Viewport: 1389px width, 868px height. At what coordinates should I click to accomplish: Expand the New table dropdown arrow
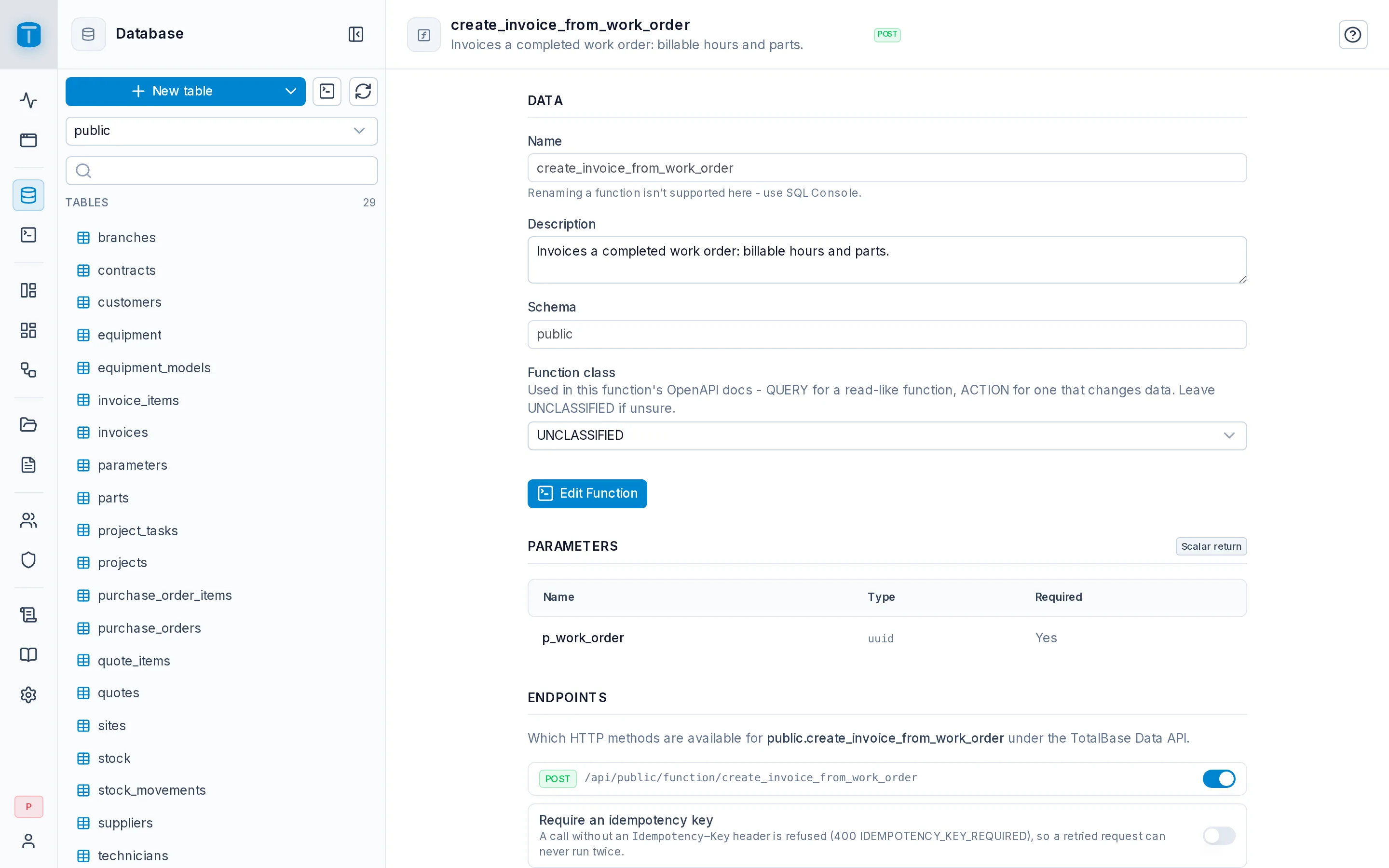click(290, 91)
